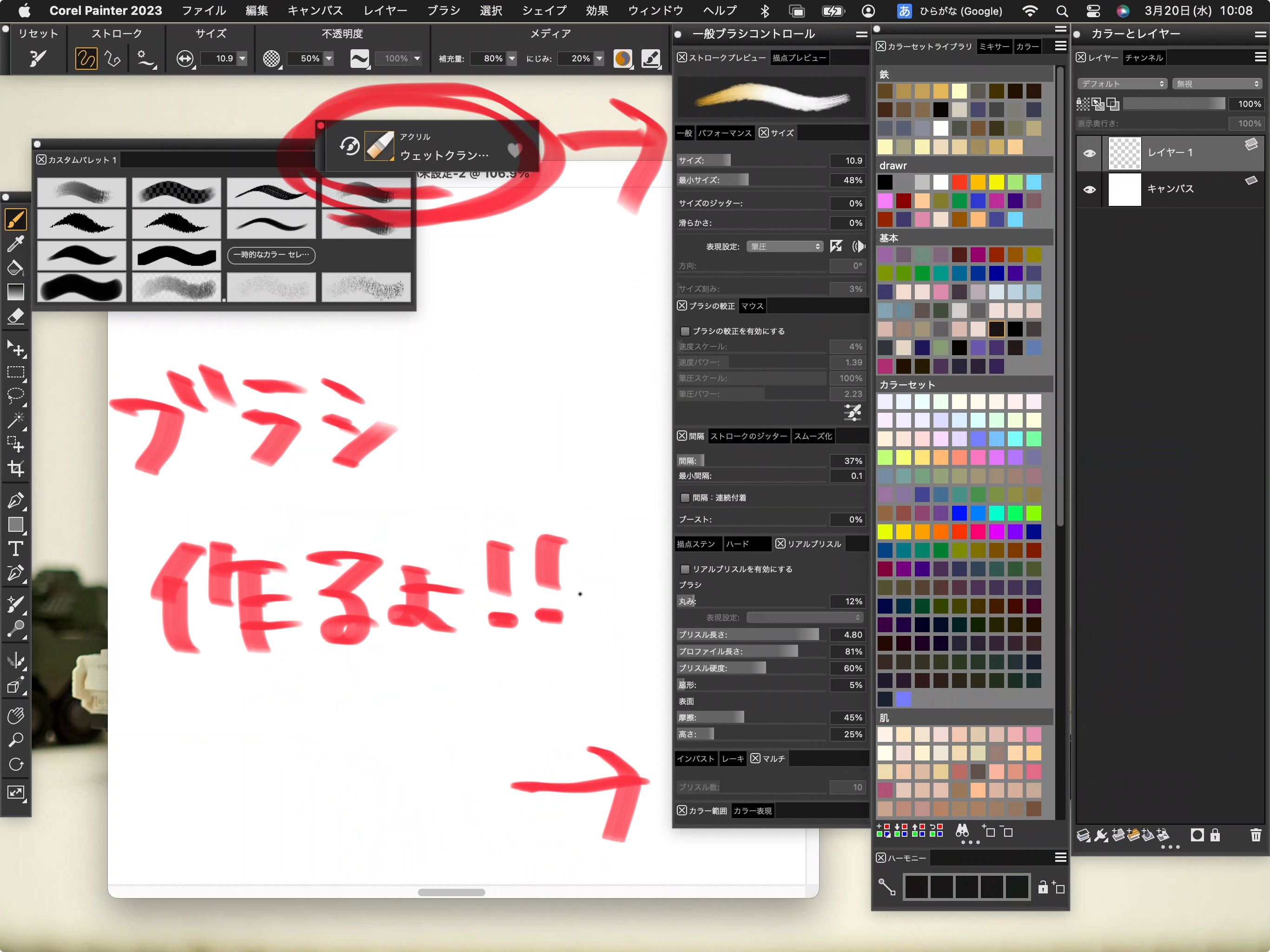
Task: Select the Brush tool in toolbox
Action: (x=15, y=219)
